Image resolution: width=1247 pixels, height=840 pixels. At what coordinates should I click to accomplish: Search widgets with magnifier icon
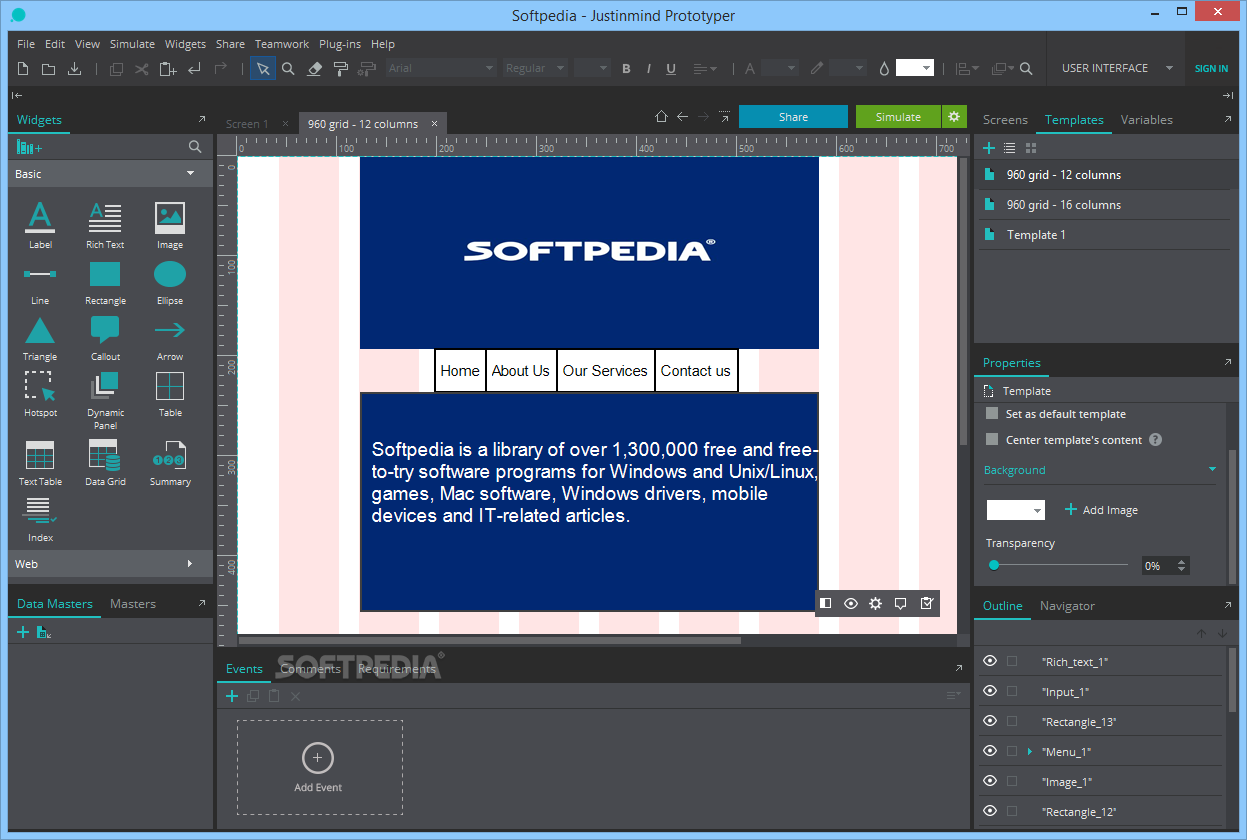pos(195,147)
